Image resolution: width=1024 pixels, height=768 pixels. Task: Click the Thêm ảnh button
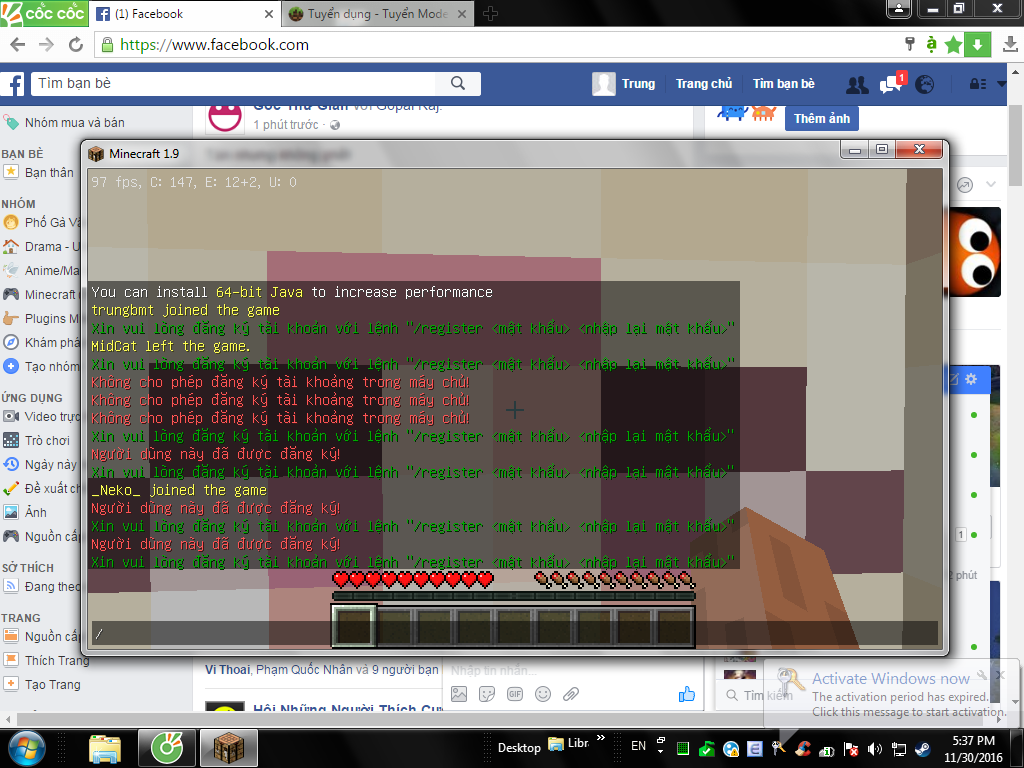[822, 118]
